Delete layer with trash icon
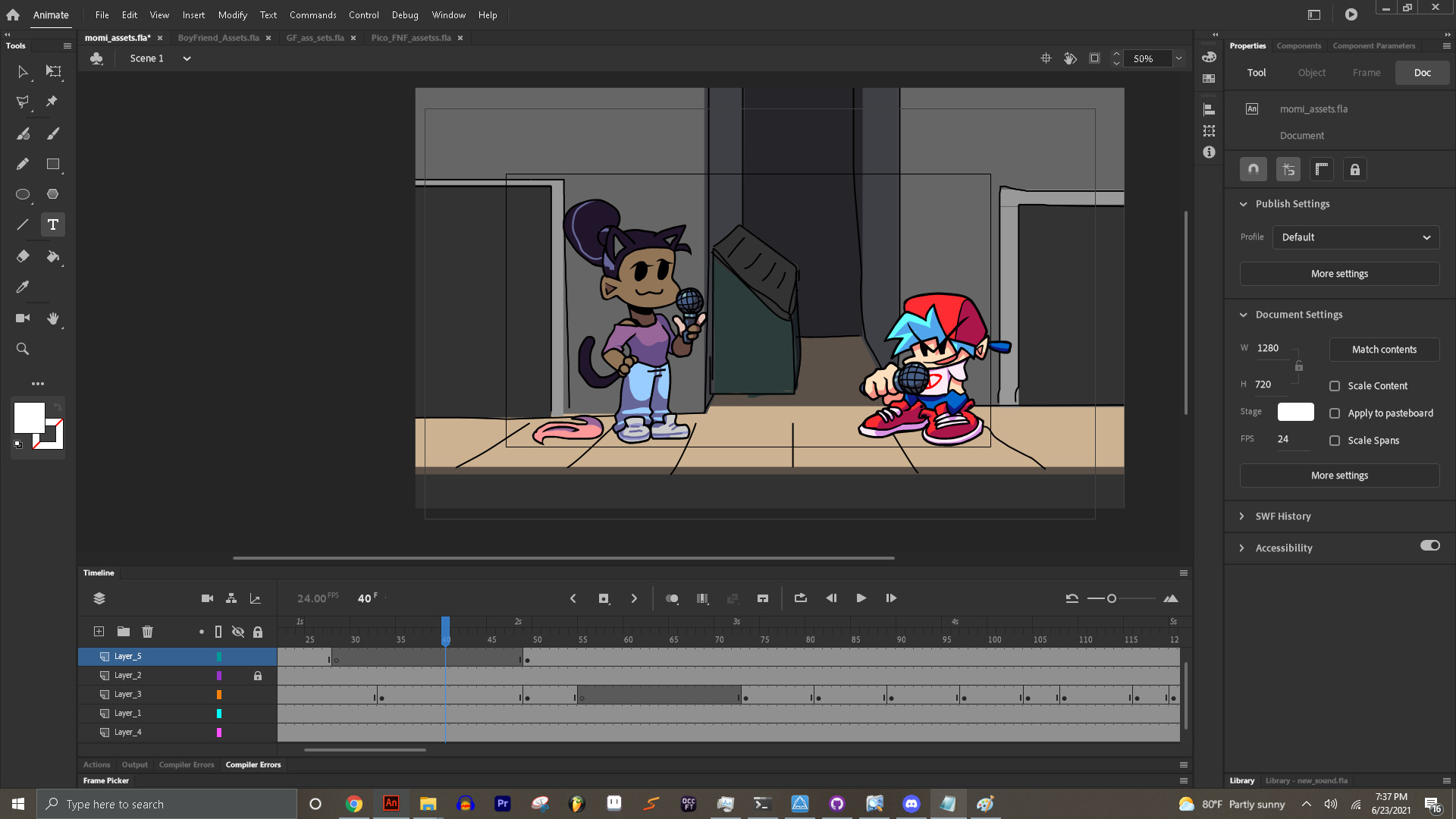Screen dimensions: 1456x819 [147, 632]
